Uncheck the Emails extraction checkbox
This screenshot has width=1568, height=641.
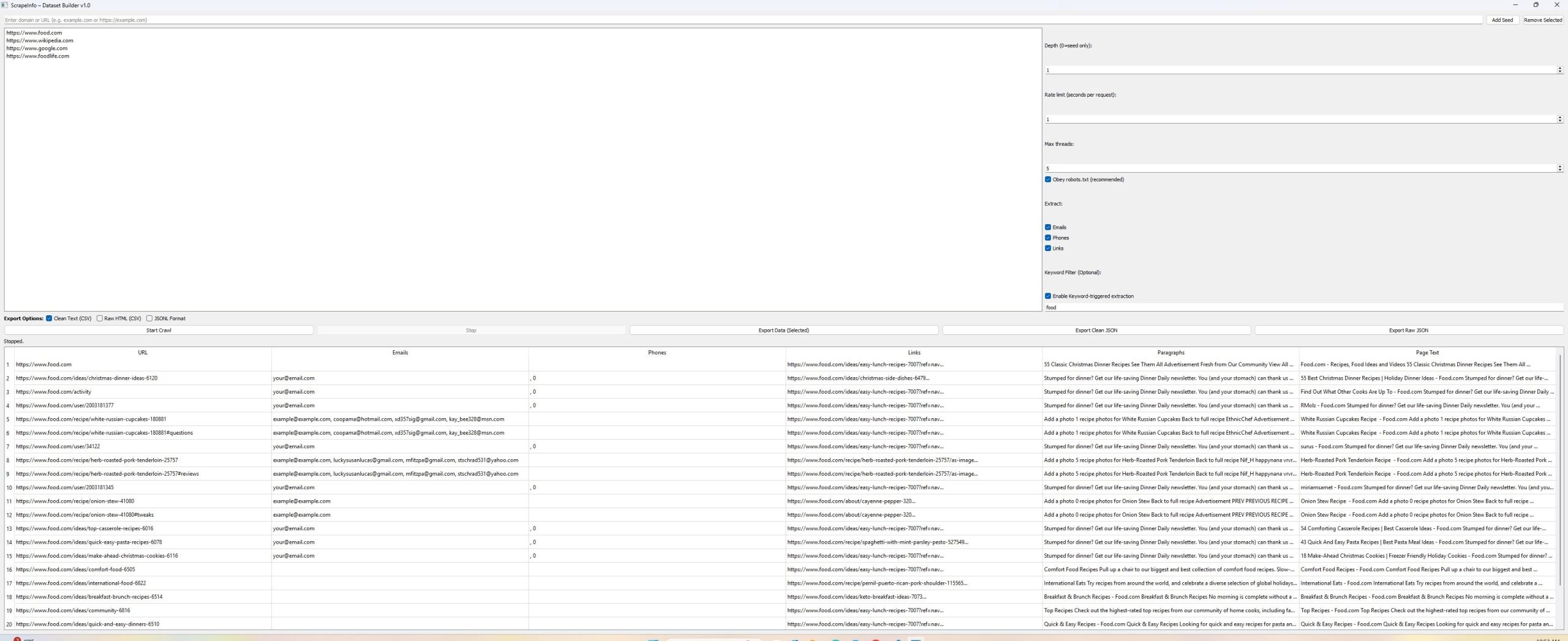coord(1048,227)
